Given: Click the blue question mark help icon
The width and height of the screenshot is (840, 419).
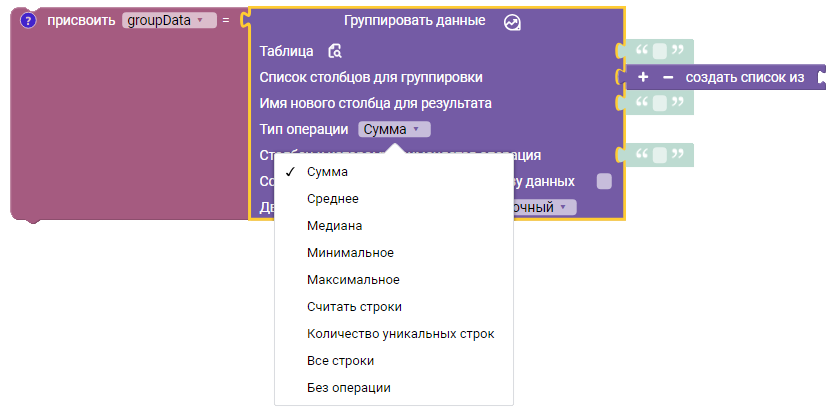Looking at the screenshot, I should pos(28,21).
